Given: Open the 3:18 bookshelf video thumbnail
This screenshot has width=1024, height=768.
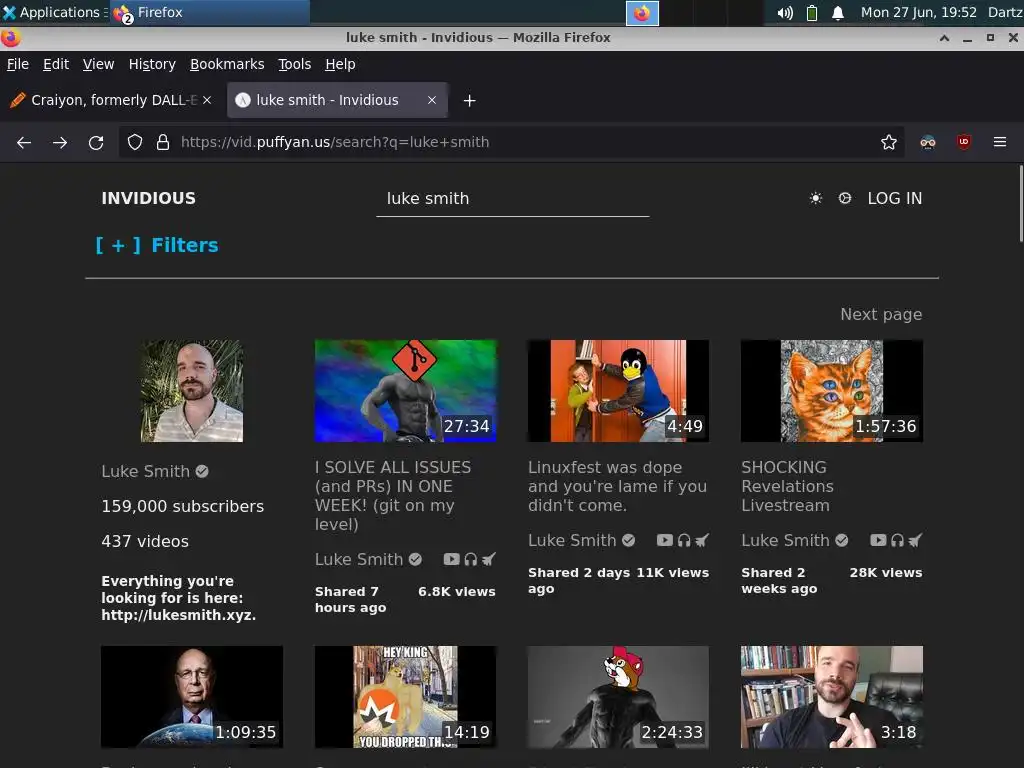Looking at the screenshot, I should point(832,697).
